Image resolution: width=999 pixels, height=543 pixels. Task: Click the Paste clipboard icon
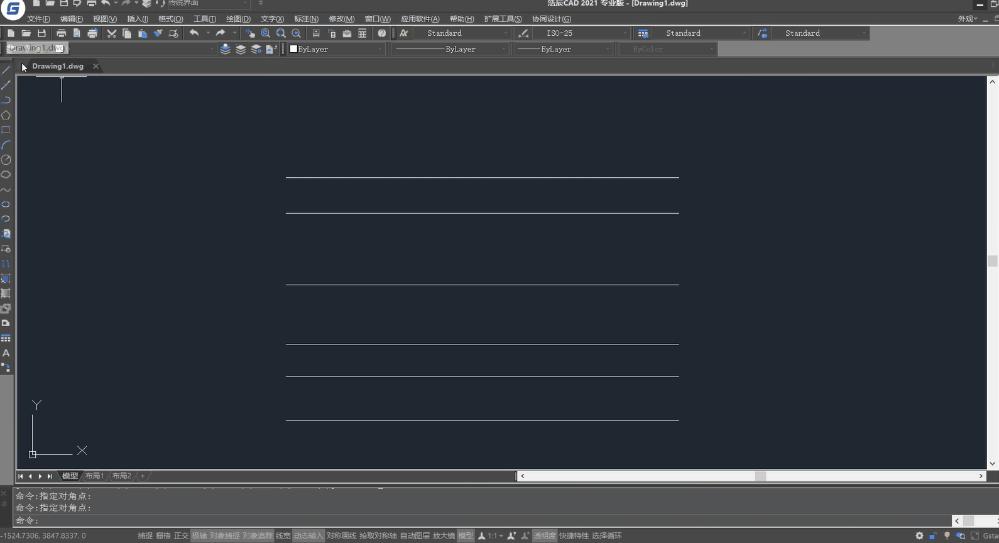[142, 33]
